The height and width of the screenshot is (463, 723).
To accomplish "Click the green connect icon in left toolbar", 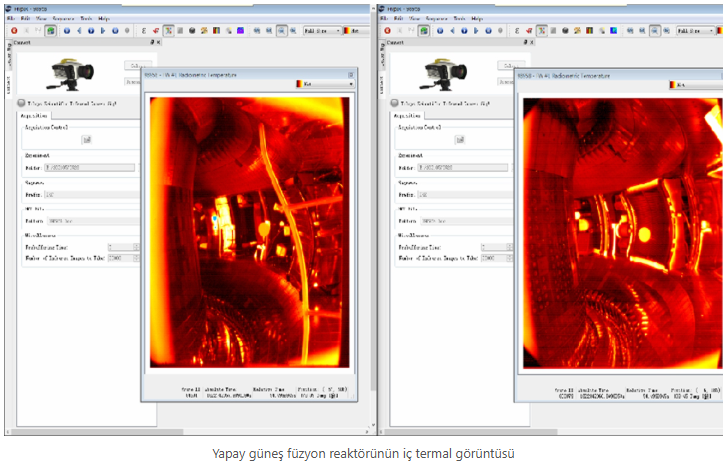I will pyautogui.click(x=50, y=31).
